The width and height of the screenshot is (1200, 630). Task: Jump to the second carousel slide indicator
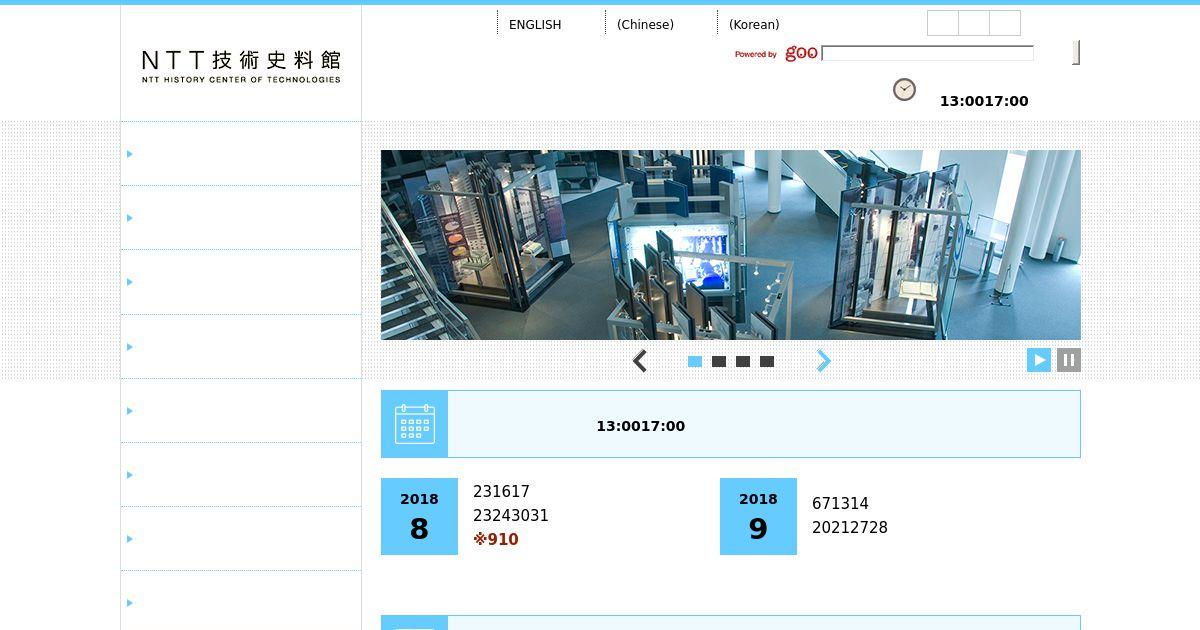tap(719, 362)
